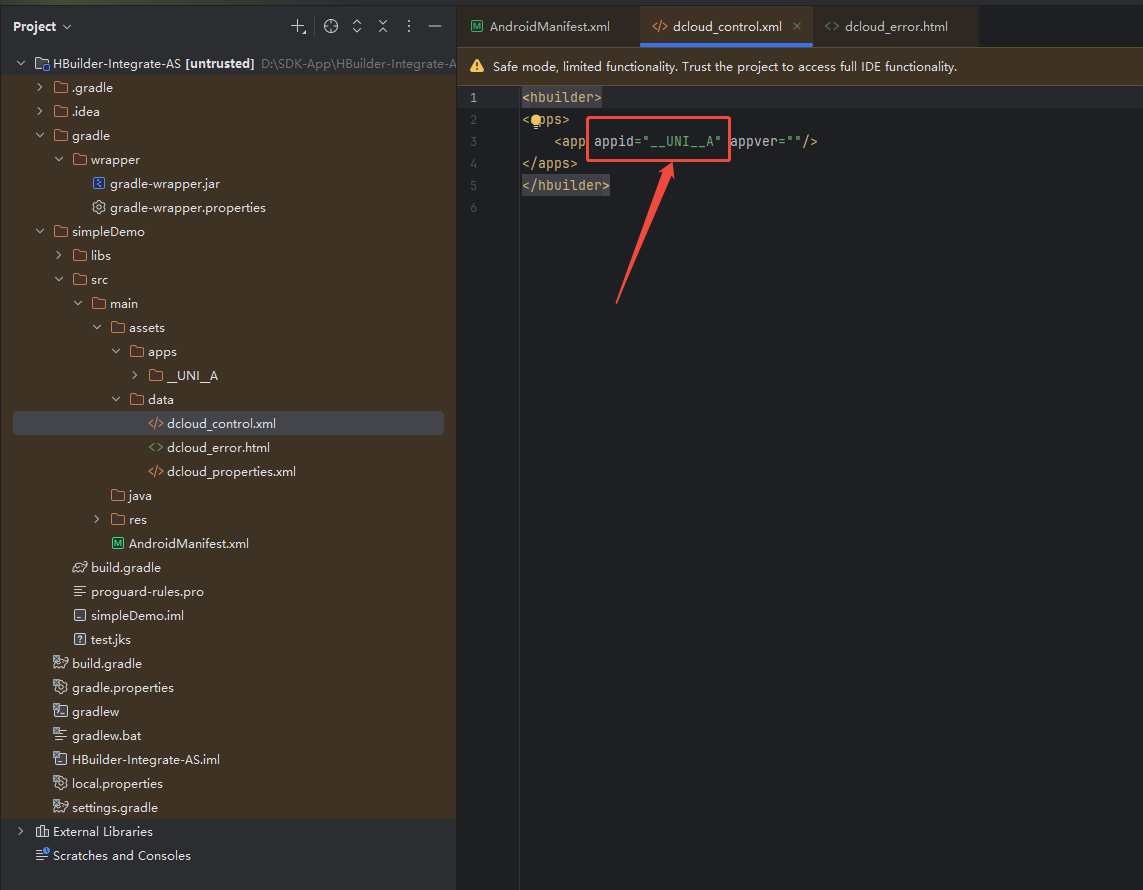The width and height of the screenshot is (1143, 890).
Task: Expand the External Libraries node
Action: (21, 832)
